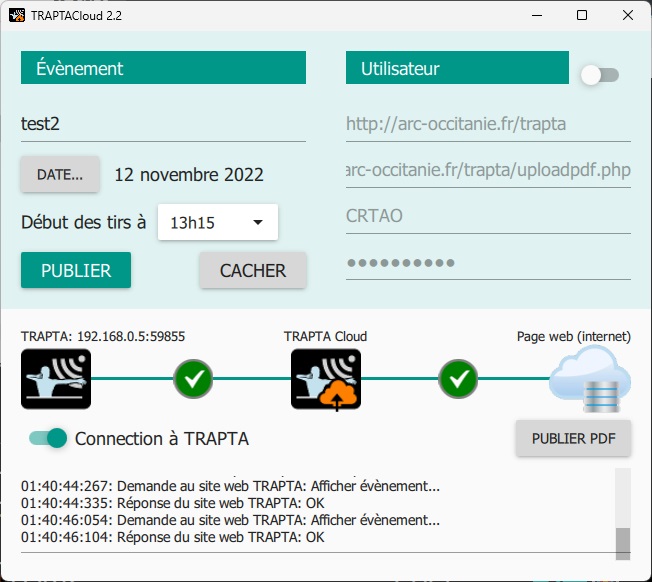Click the uploadpdf.php URL field
Viewport: 652px width, 582px height.
click(488, 170)
